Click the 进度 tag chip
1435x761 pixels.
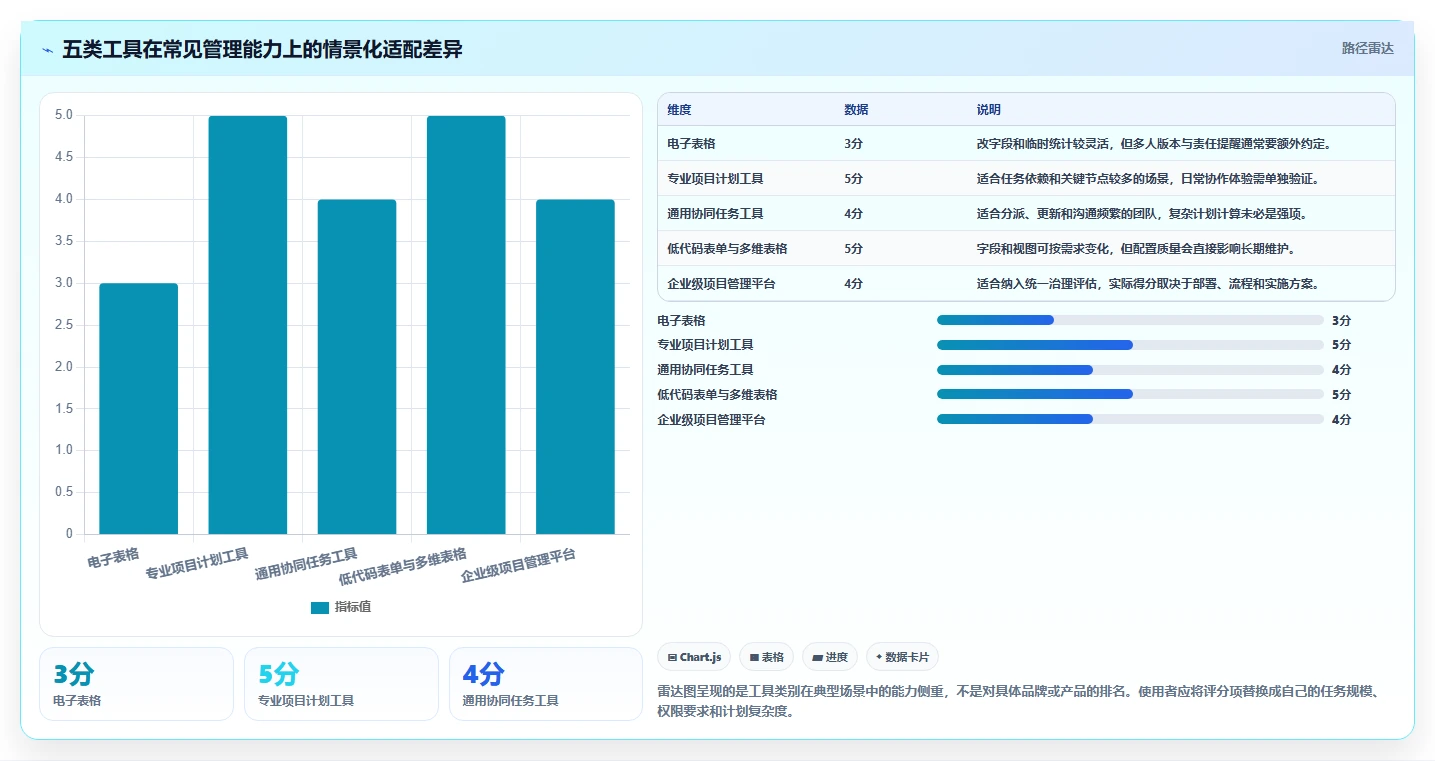click(x=830, y=657)
